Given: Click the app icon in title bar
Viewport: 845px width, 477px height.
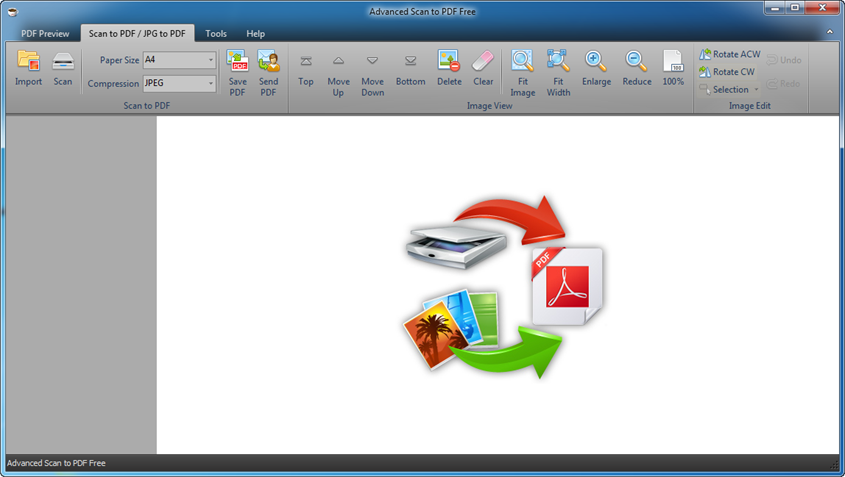Looking at the screenshot, I should pos(12,12).
